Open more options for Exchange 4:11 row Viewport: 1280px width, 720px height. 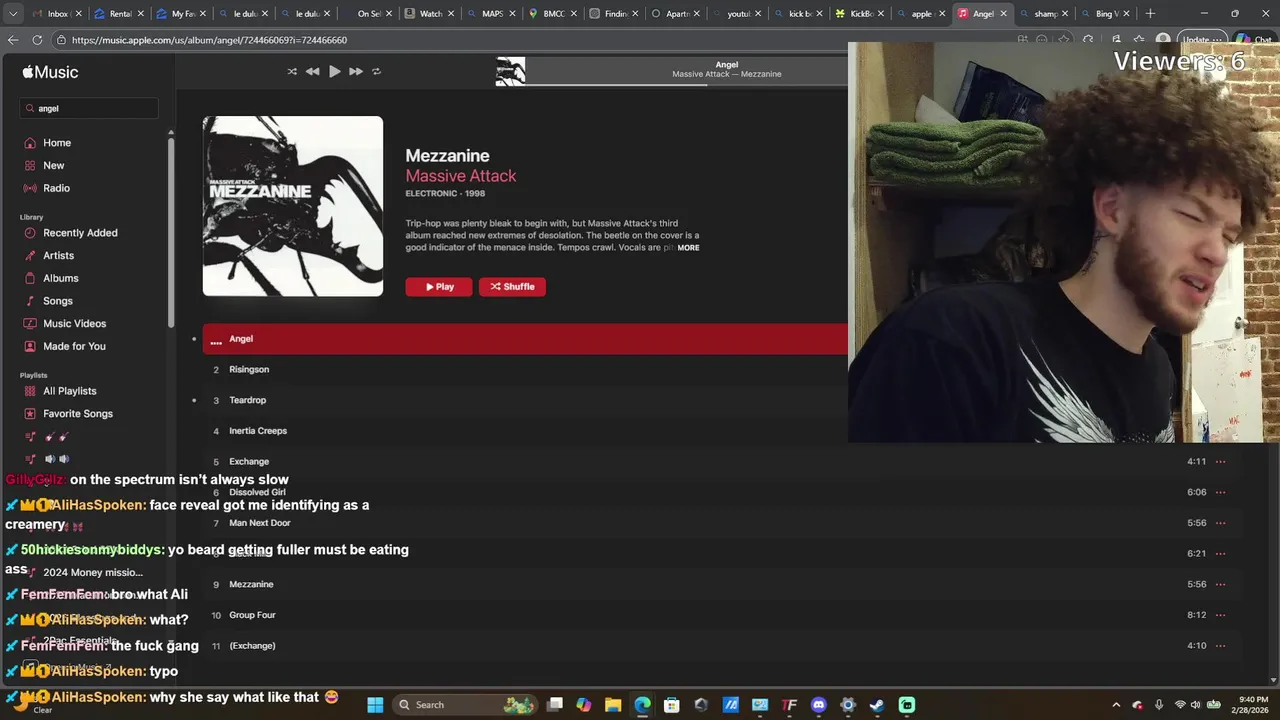[x=1220, y=462]
